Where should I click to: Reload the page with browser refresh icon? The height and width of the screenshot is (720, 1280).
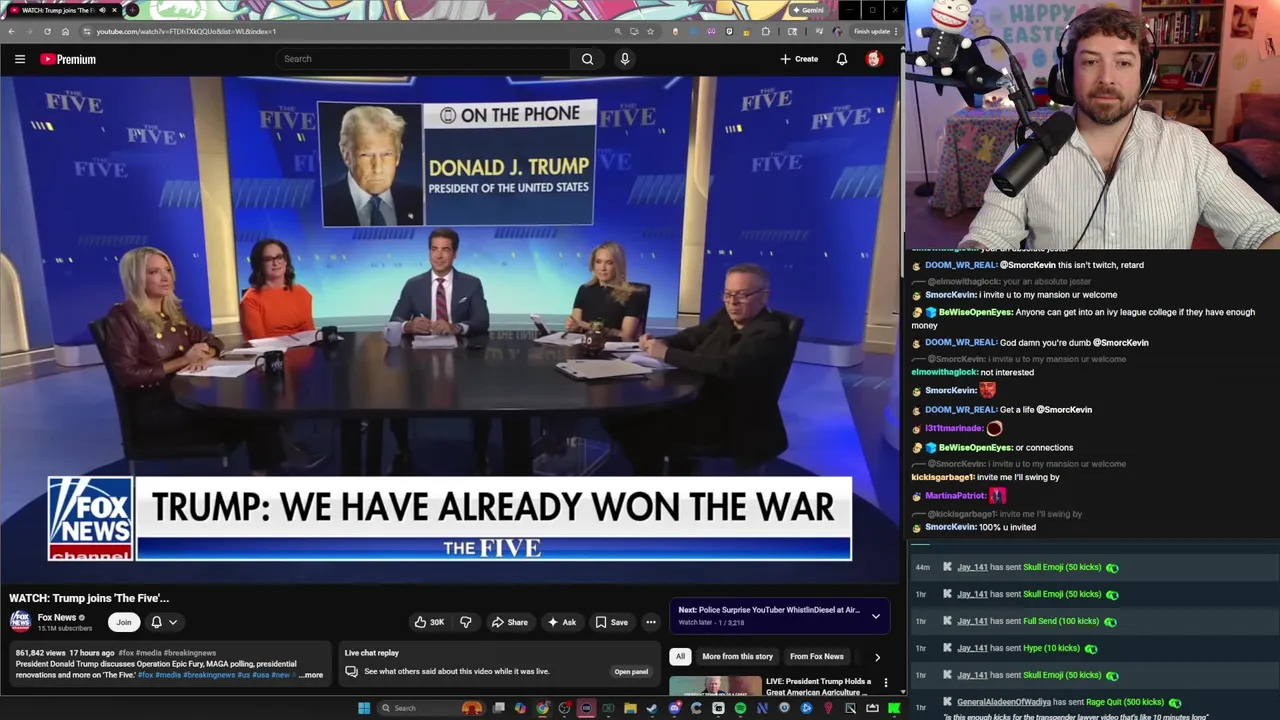(47, 31)
